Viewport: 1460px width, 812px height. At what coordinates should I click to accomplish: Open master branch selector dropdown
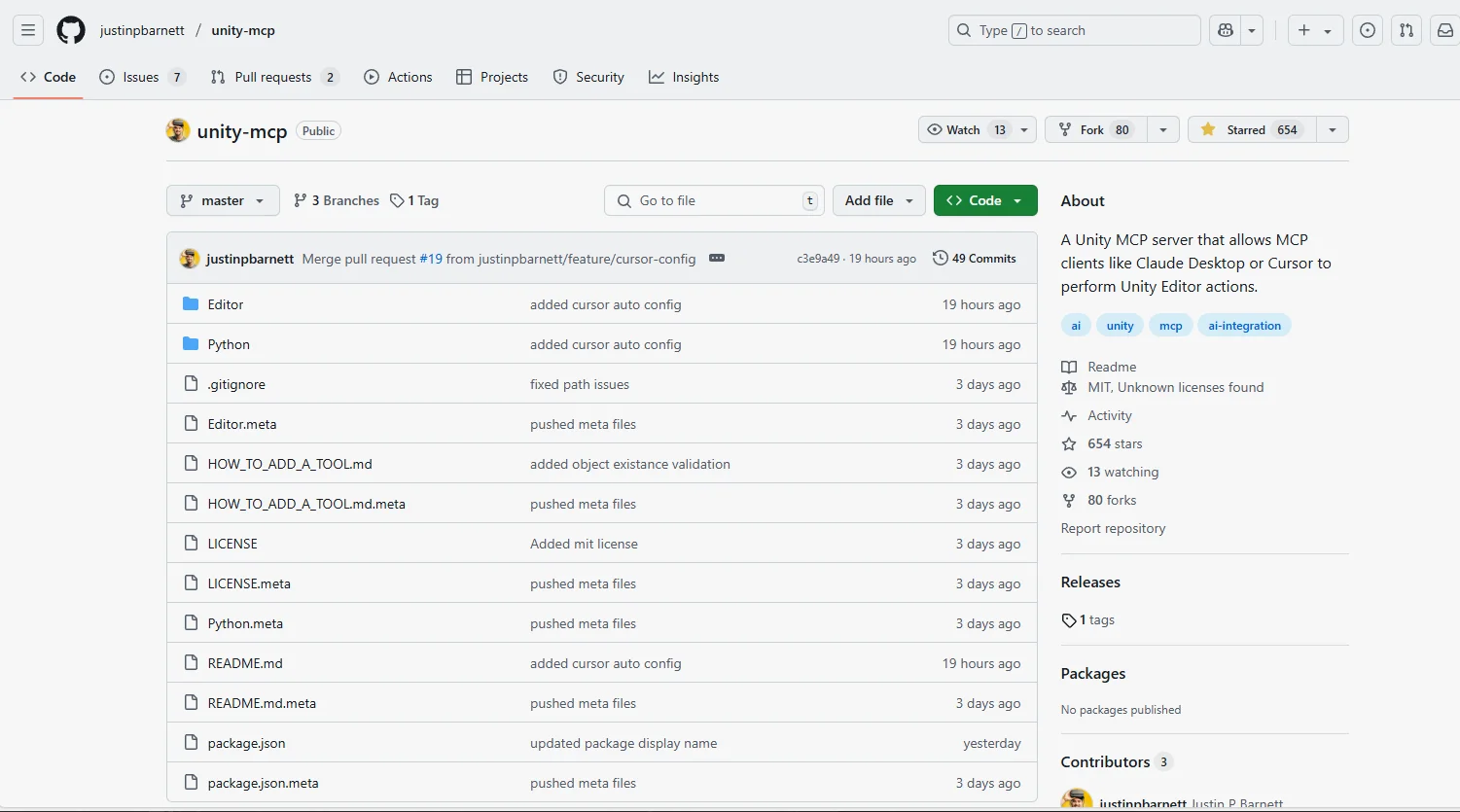point(223,200)
